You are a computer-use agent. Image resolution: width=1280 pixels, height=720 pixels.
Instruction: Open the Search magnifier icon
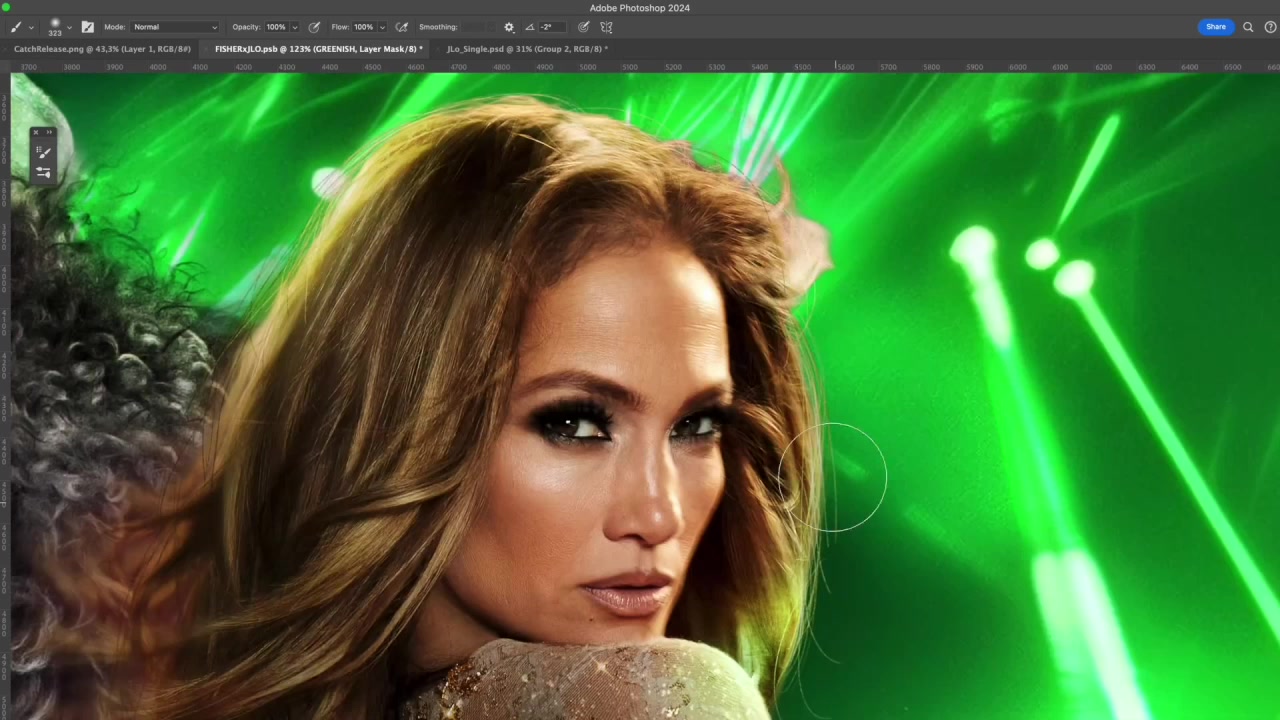pos(1248,27)
